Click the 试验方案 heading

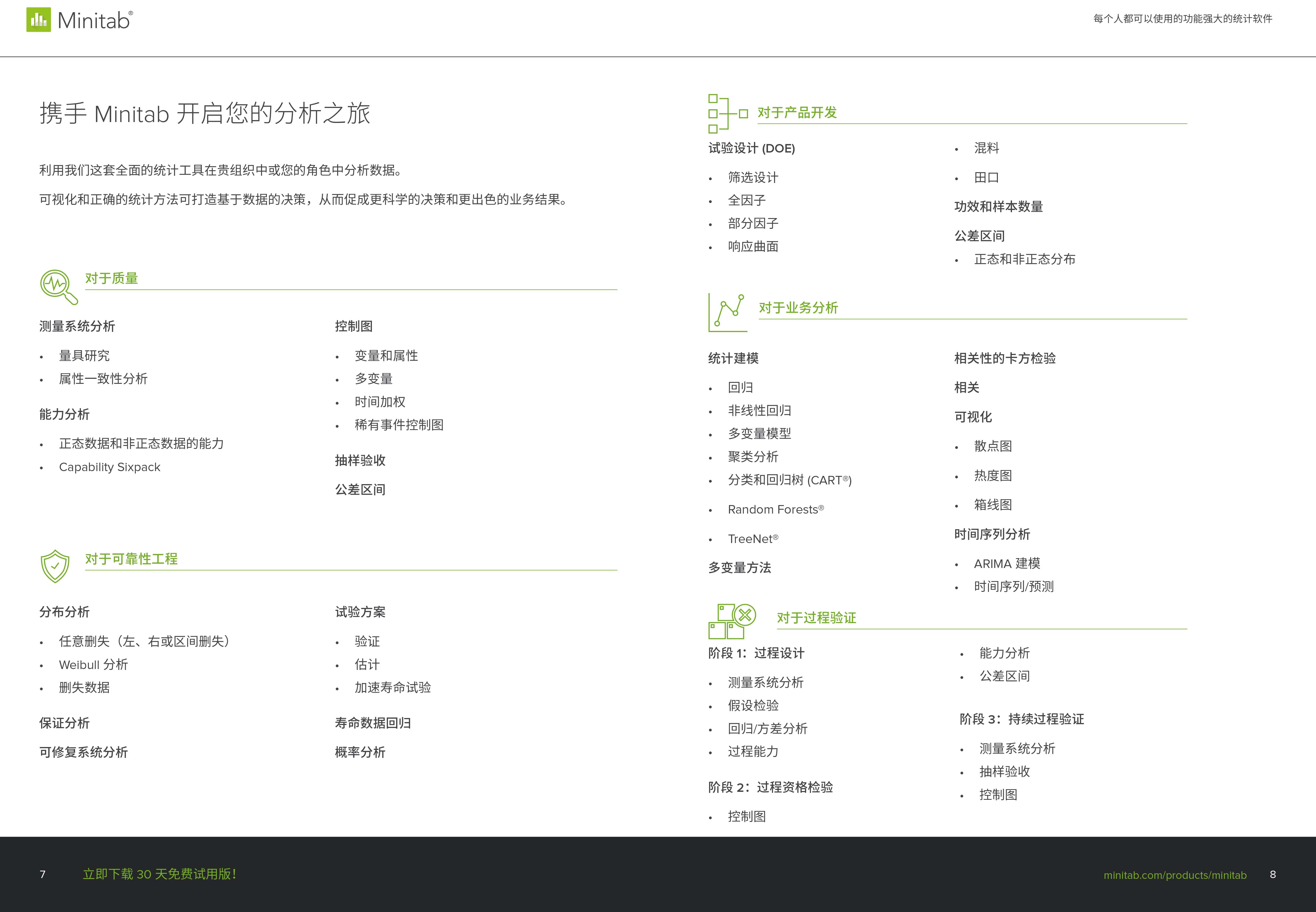click(x=360, y=612)
